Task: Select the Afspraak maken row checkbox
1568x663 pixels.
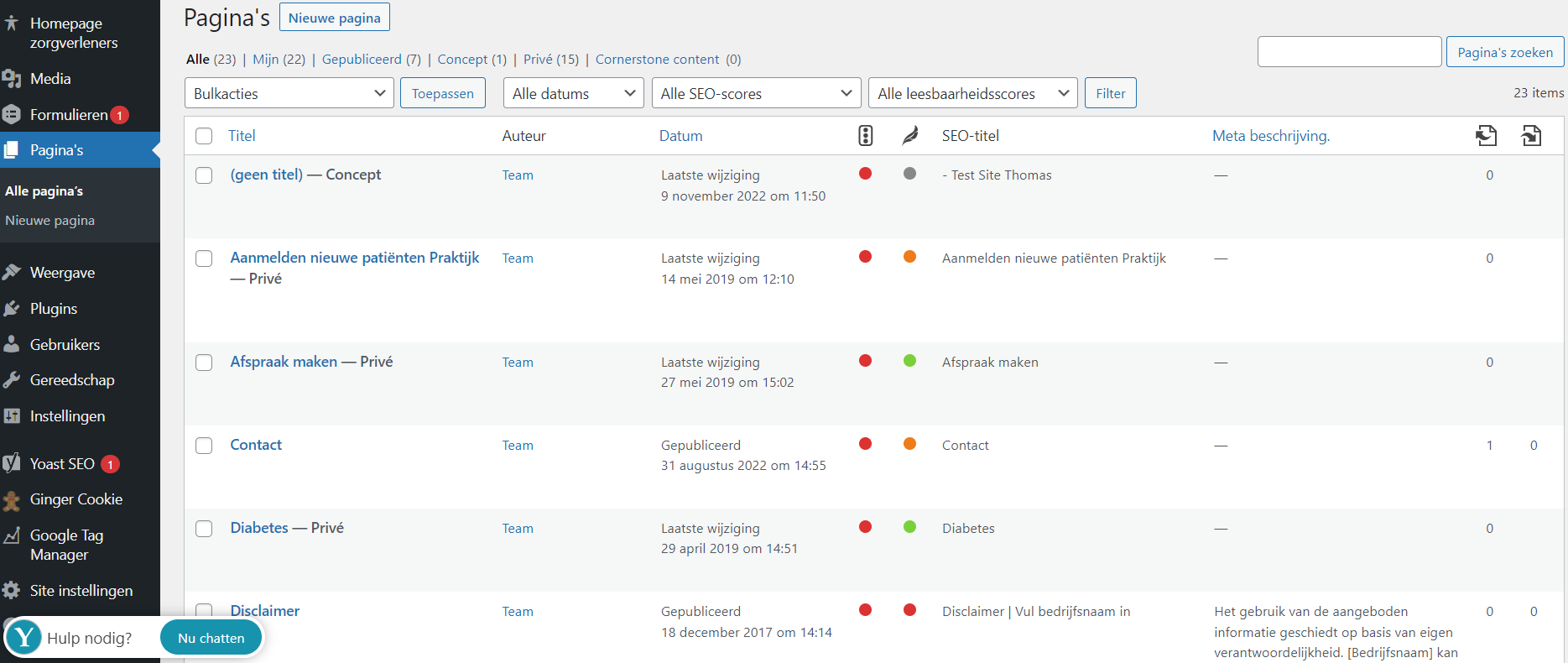Action: [204, 363]
